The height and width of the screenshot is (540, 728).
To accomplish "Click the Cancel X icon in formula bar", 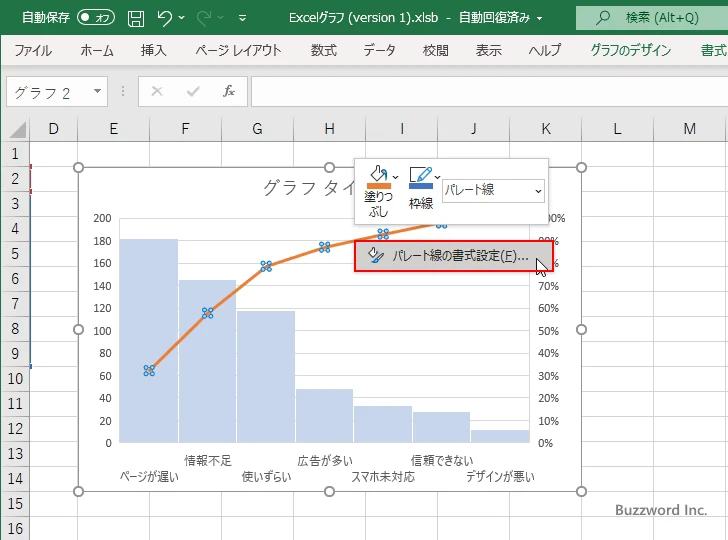I will [157, 91].
